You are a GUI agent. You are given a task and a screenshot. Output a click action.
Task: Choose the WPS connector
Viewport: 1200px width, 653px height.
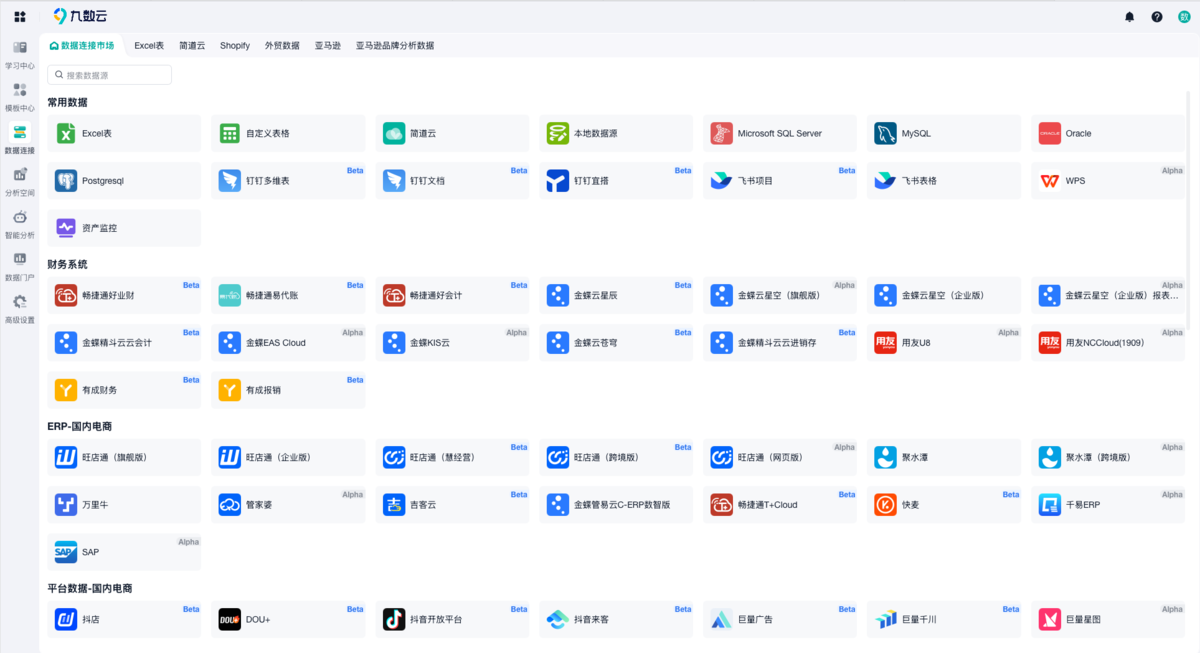pos(1108,181)
